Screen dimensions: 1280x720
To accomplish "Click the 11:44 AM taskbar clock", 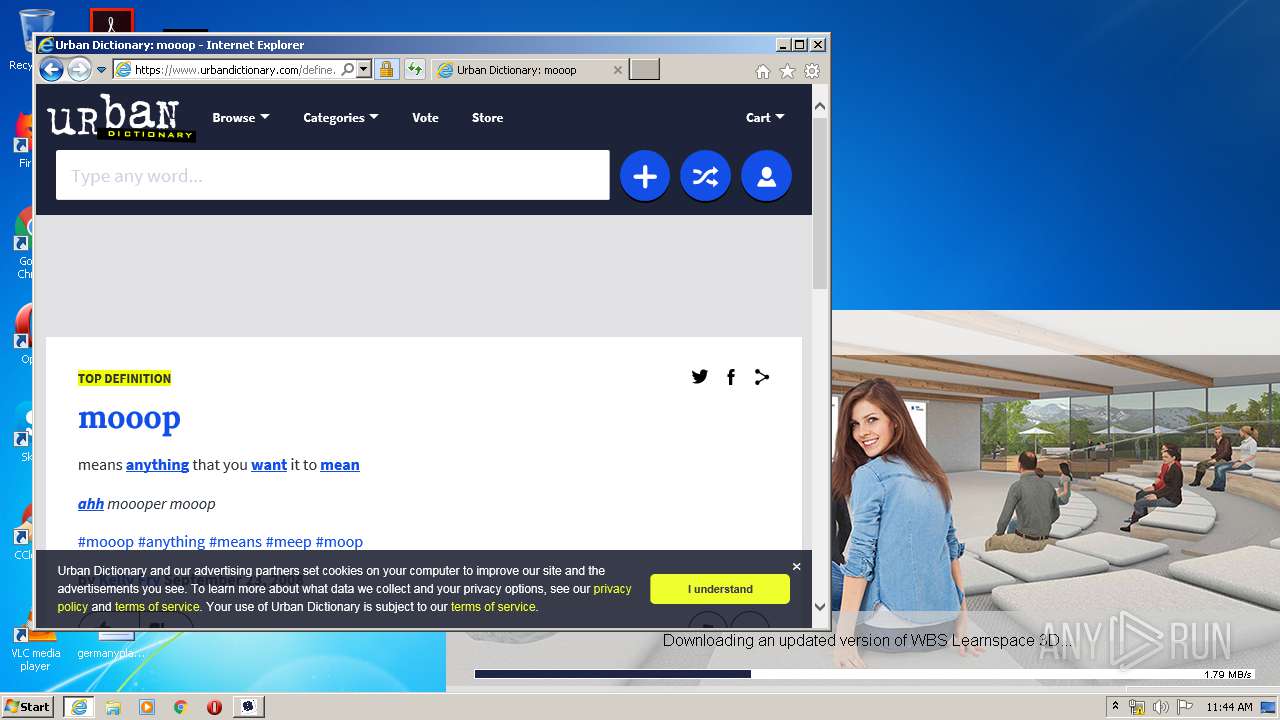I will [1229, 707].
